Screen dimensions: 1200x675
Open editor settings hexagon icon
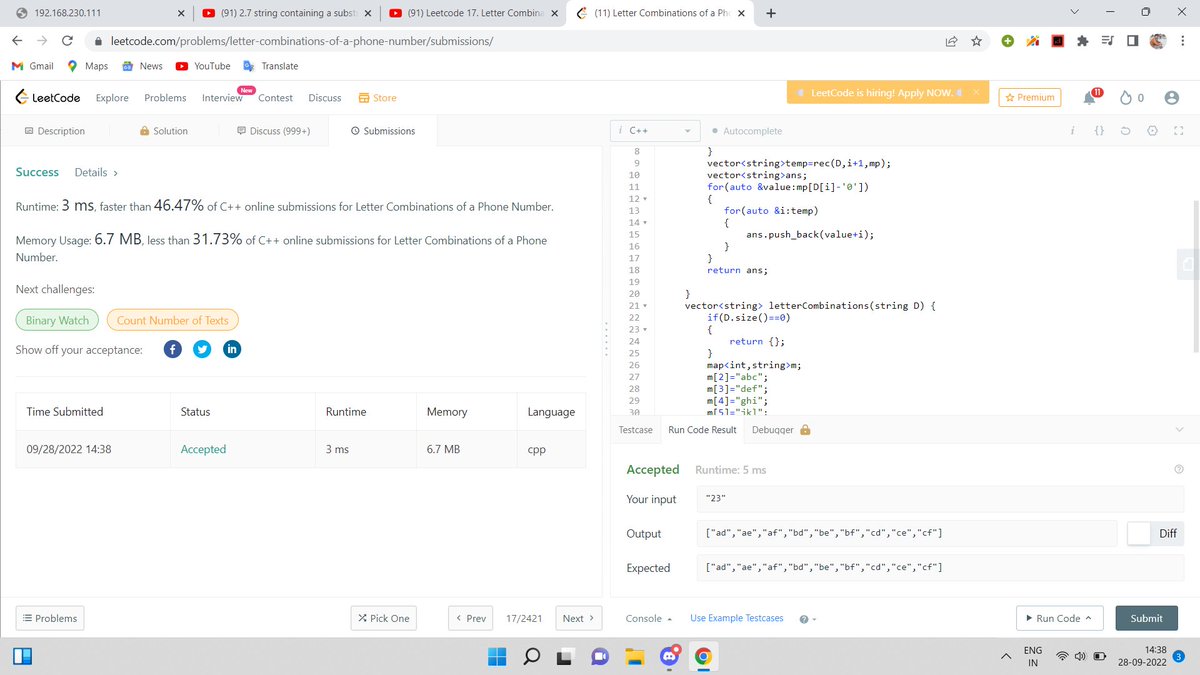click(1152, 131)
